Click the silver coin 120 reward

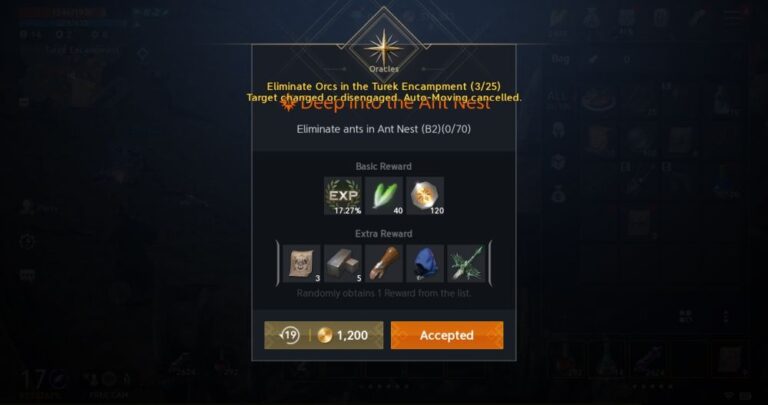pos(425,196)
